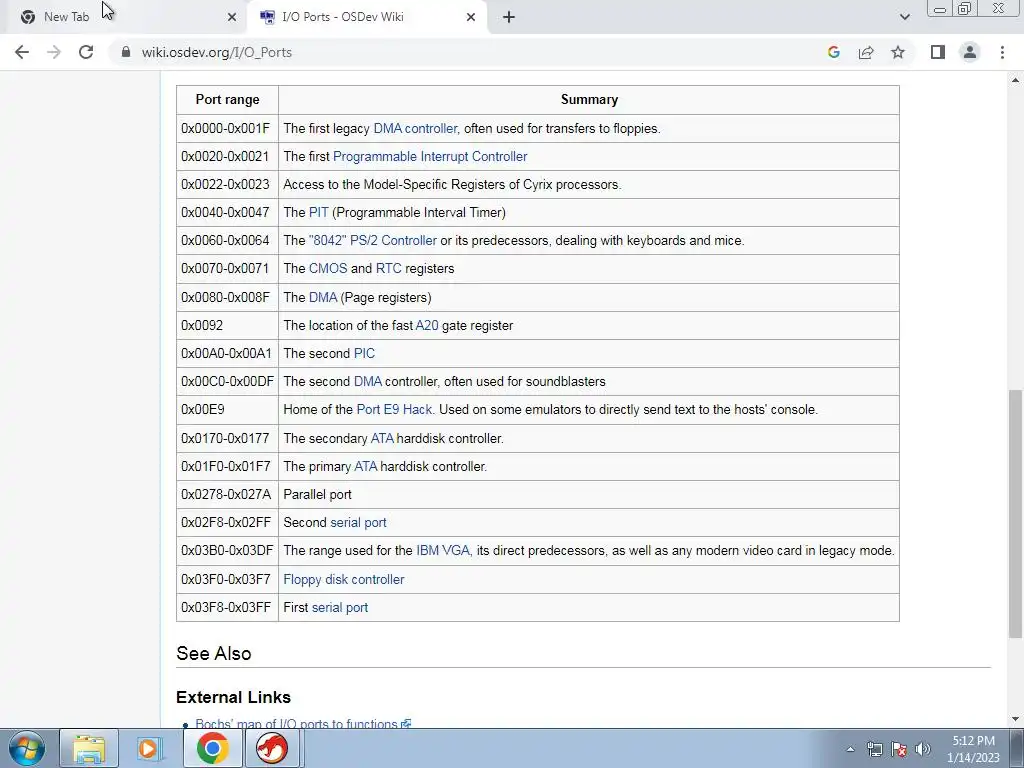Select Chrome in the taskbar
The image size is (1024, 768).
(x=212, y=748)
